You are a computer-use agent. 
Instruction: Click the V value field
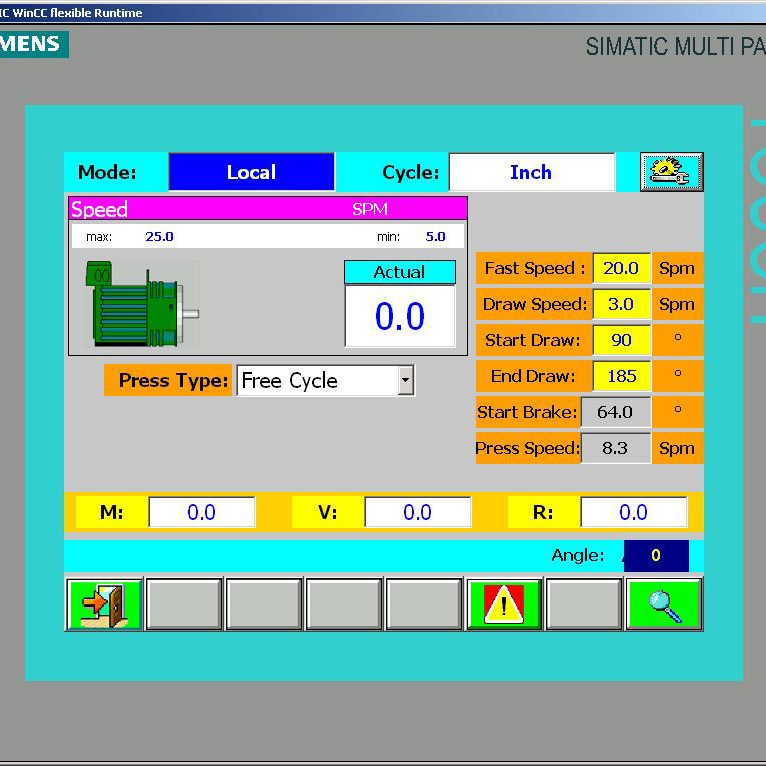tap(418, 512)
